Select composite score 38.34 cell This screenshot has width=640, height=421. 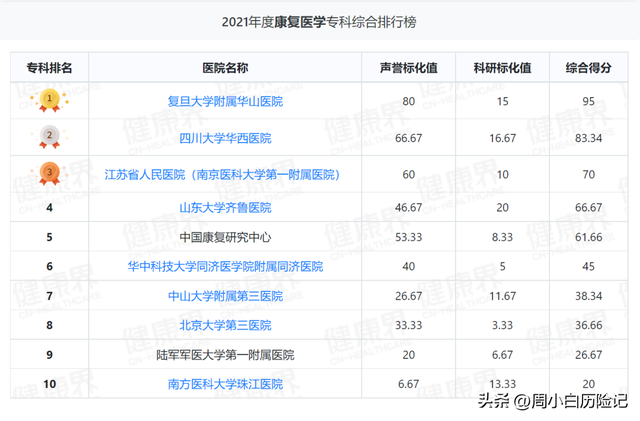click(x=588, y=296)
